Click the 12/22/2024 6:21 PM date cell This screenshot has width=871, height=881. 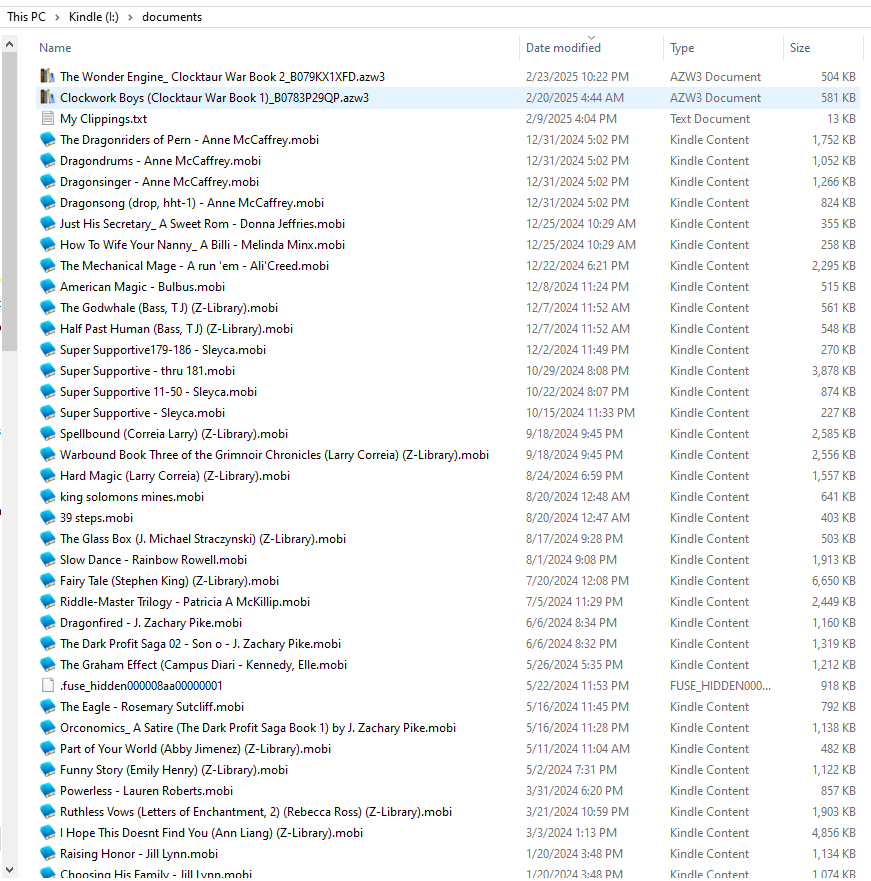[577, 266]
